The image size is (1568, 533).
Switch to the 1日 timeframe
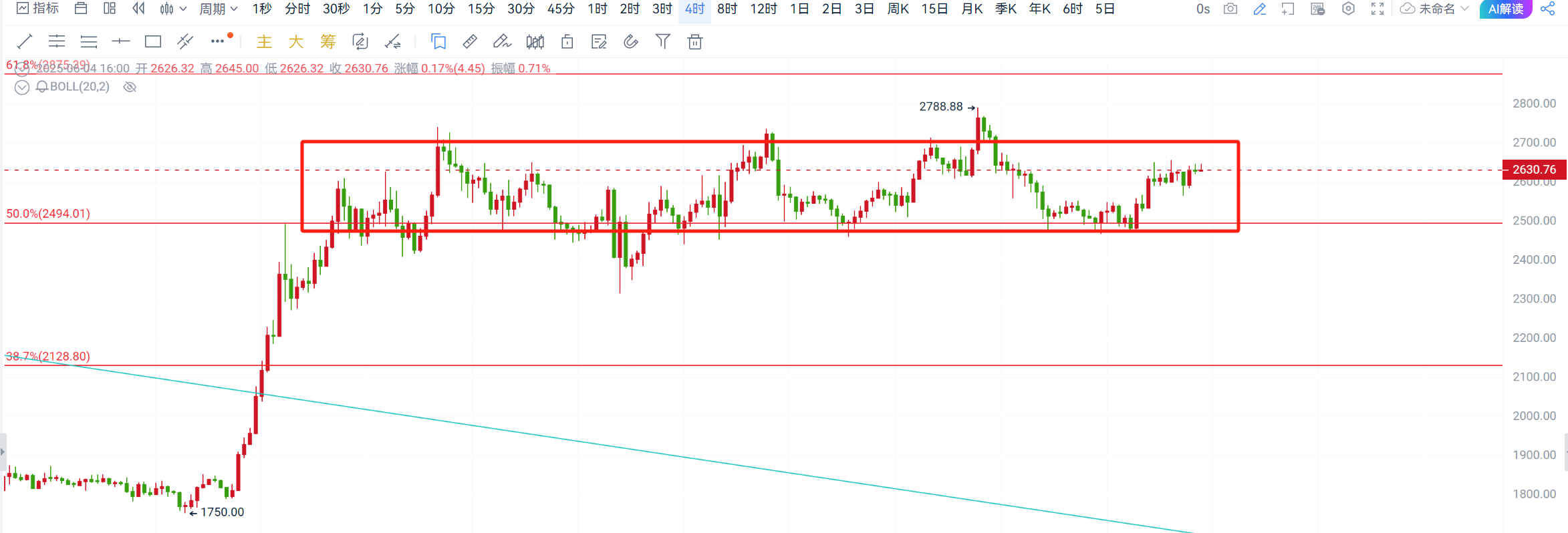point(799,9)
